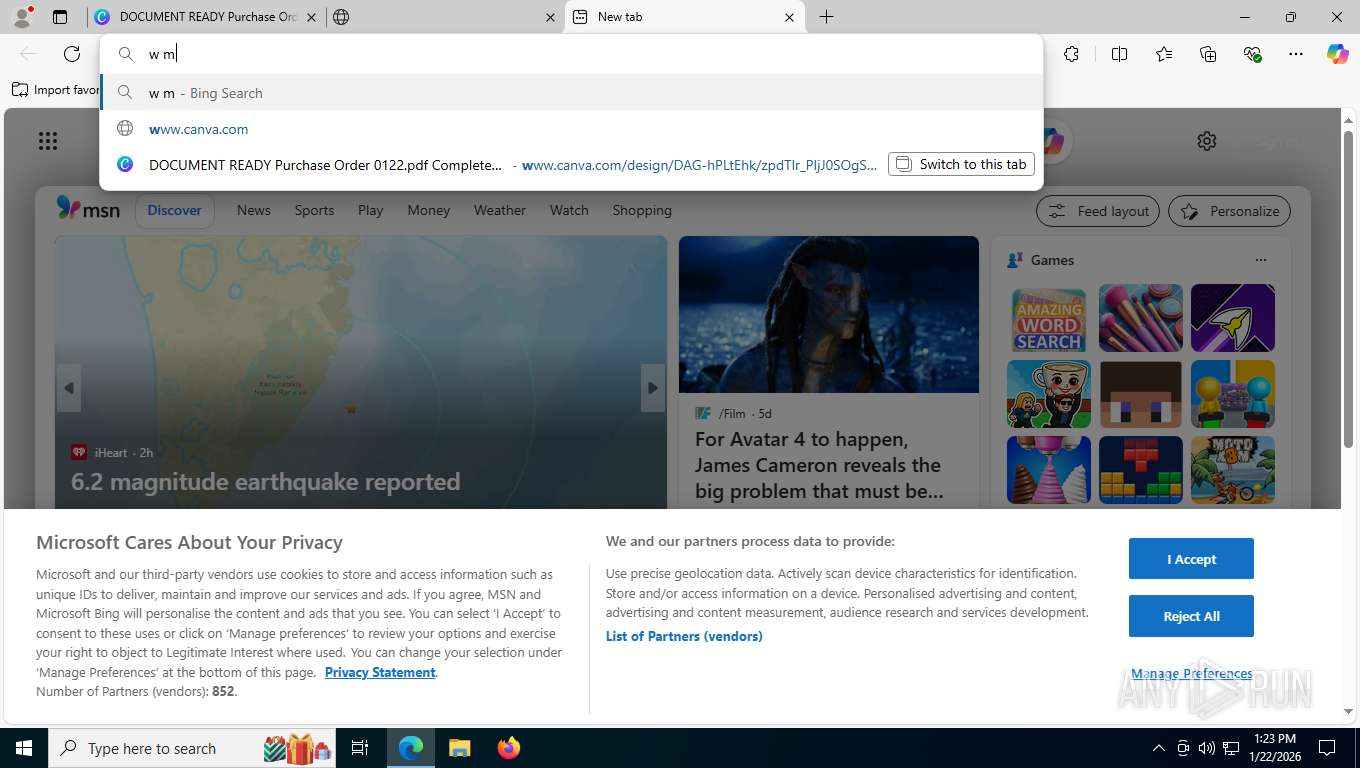1360x768 pixels.
Task: Open the Collections icon
Action: pyautogui.click(x=1208, y=54)
